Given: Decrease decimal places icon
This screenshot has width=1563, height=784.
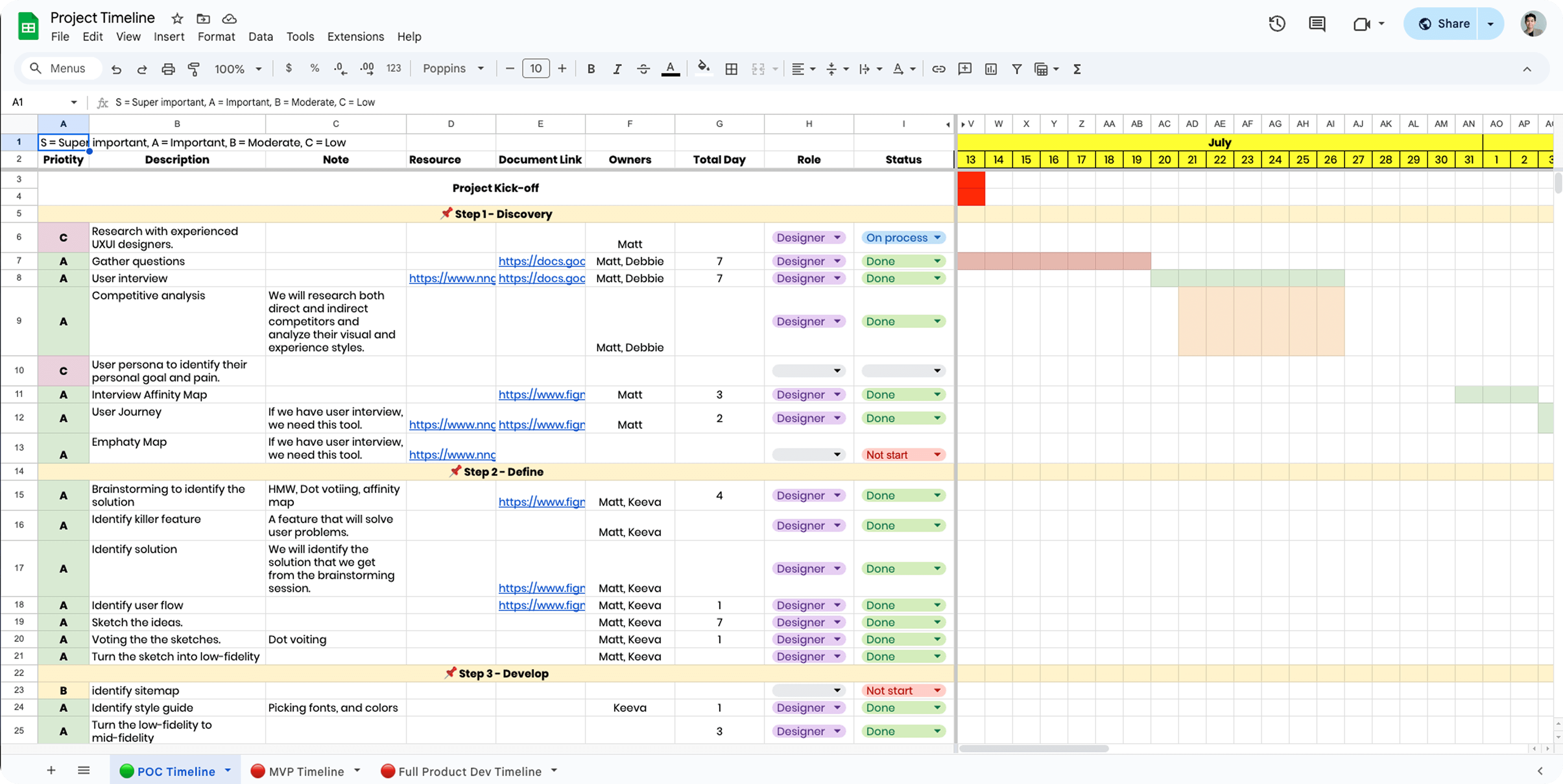Looking at the screenshot, I should click(x=341, y=68).
